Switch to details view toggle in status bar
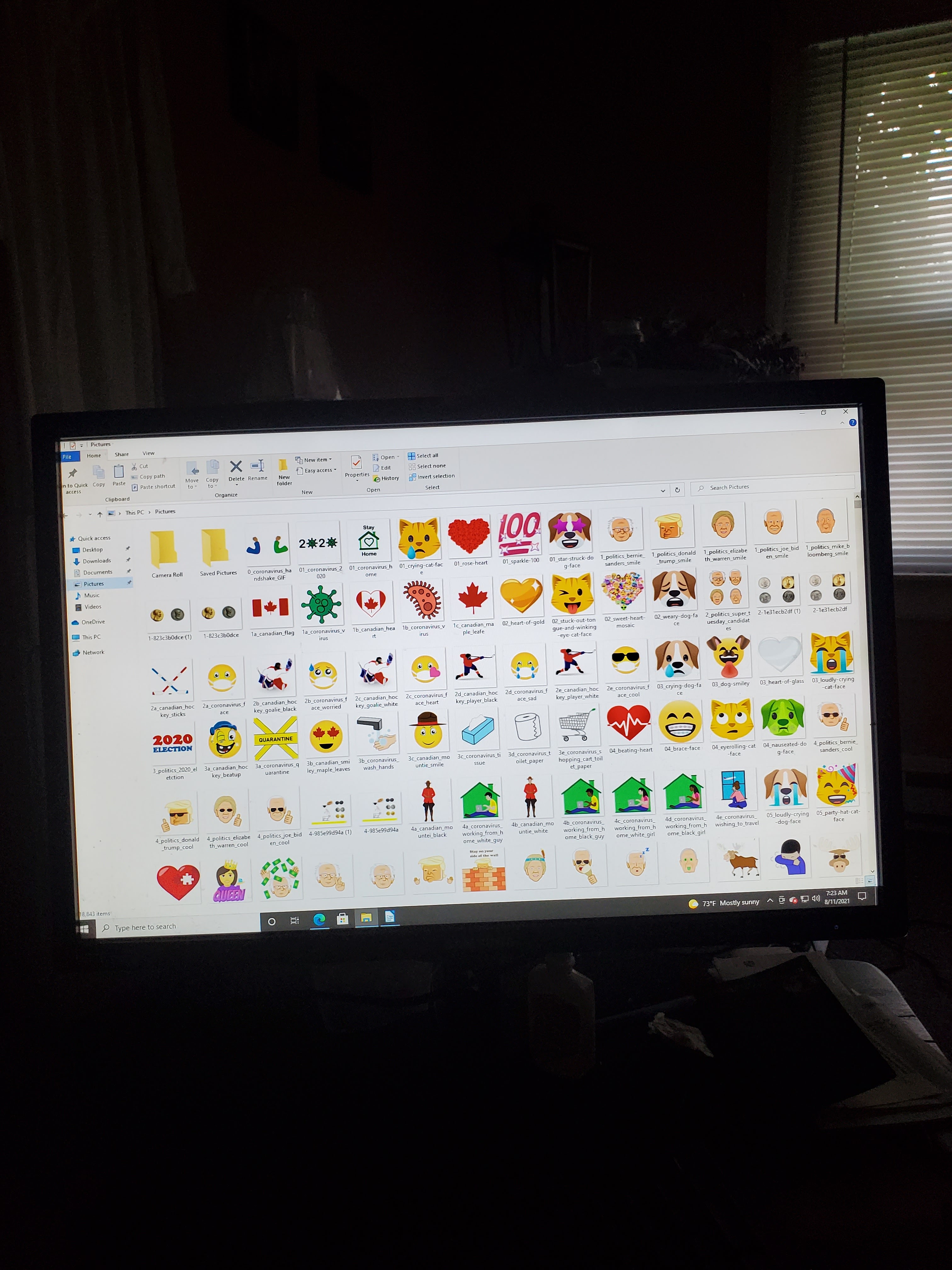 [859, 881]
